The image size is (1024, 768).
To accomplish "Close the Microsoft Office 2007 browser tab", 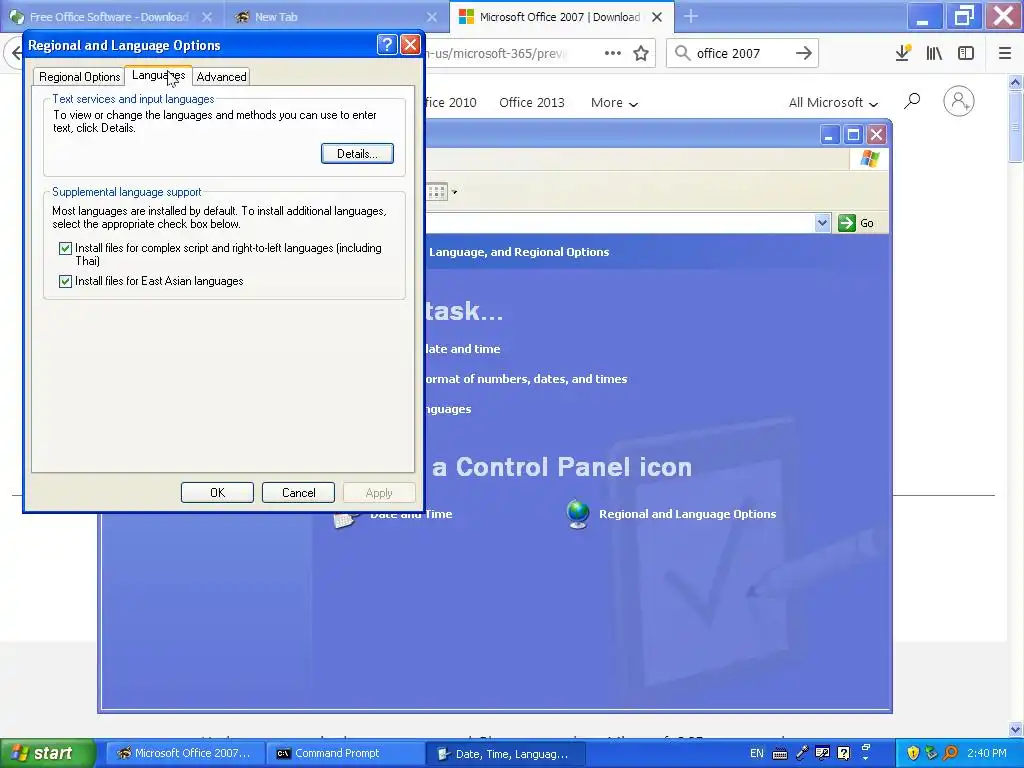I will (657, 17).
